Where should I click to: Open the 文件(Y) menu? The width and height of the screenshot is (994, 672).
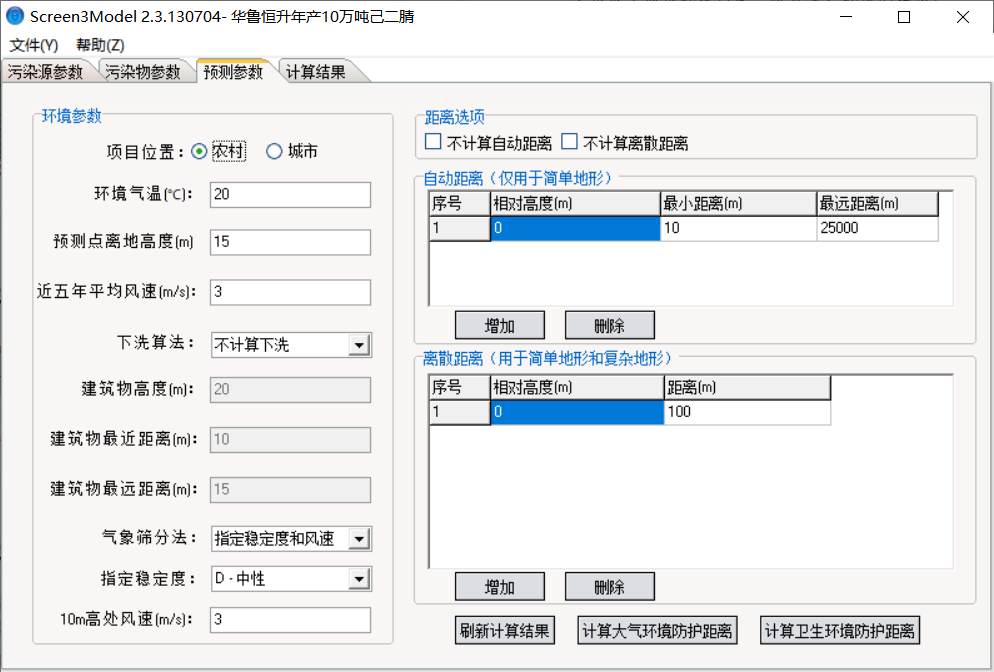(34, 45)
